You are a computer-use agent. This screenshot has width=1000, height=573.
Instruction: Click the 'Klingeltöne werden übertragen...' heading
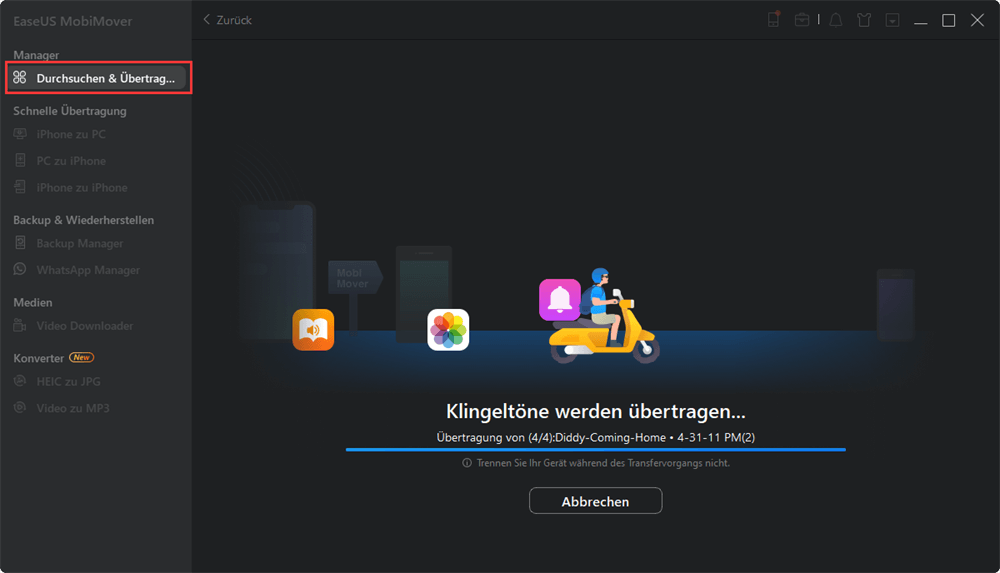(x=596, y=411)
